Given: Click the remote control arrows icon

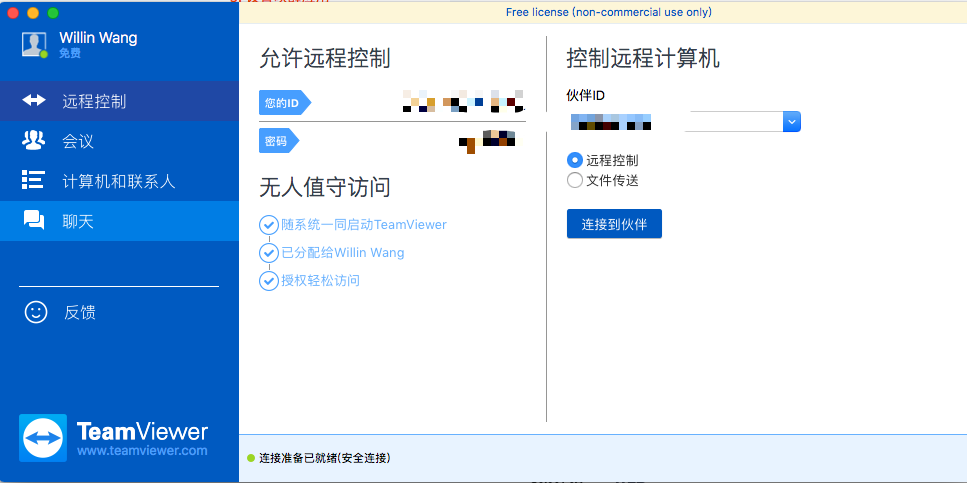Looking at the screenshot, I should coord(34,101).
